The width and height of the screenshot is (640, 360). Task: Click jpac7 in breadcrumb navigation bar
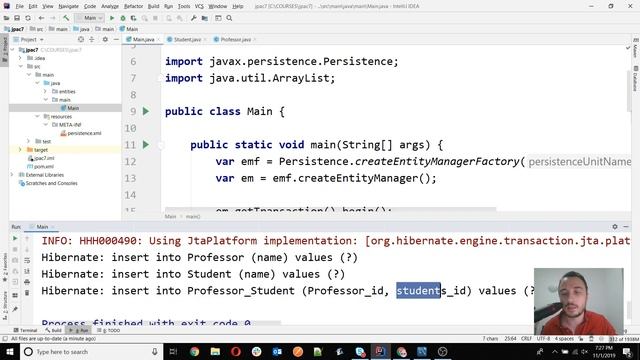[x=14, y=29]
